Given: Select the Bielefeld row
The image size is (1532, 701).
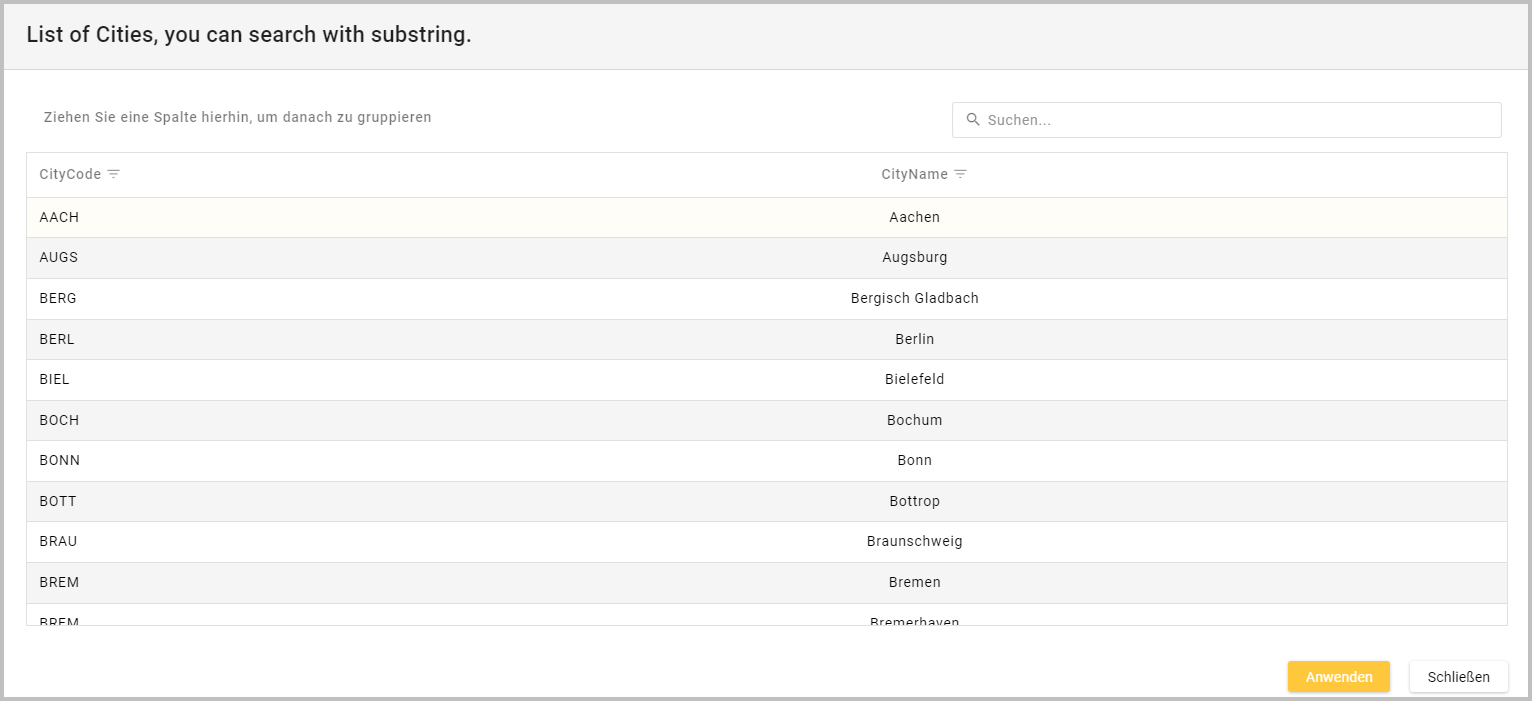Looking at the screenshot, I should (x=914, y=379).
